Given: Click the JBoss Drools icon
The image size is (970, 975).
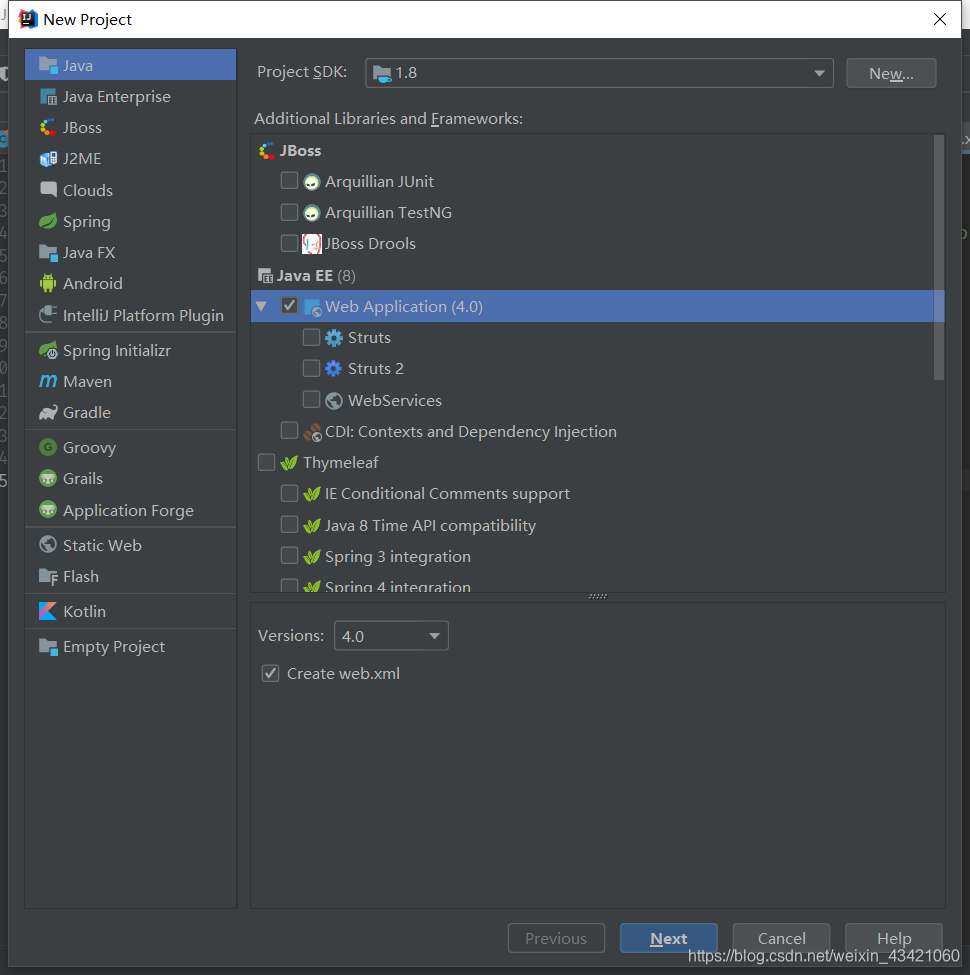Looking at the screenshot, I should pos(312,244).
